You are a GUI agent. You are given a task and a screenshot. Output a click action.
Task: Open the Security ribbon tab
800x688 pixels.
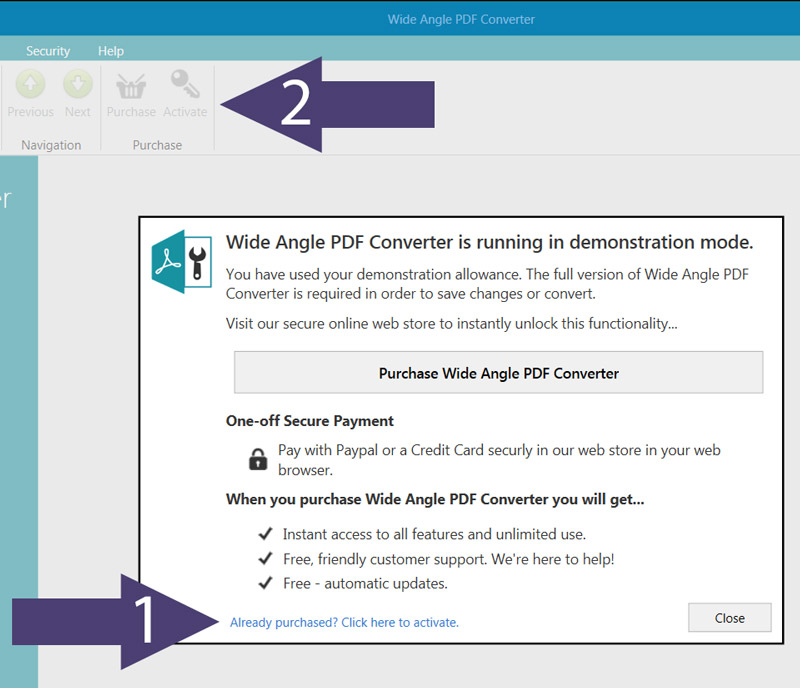(x=48, y=51)
